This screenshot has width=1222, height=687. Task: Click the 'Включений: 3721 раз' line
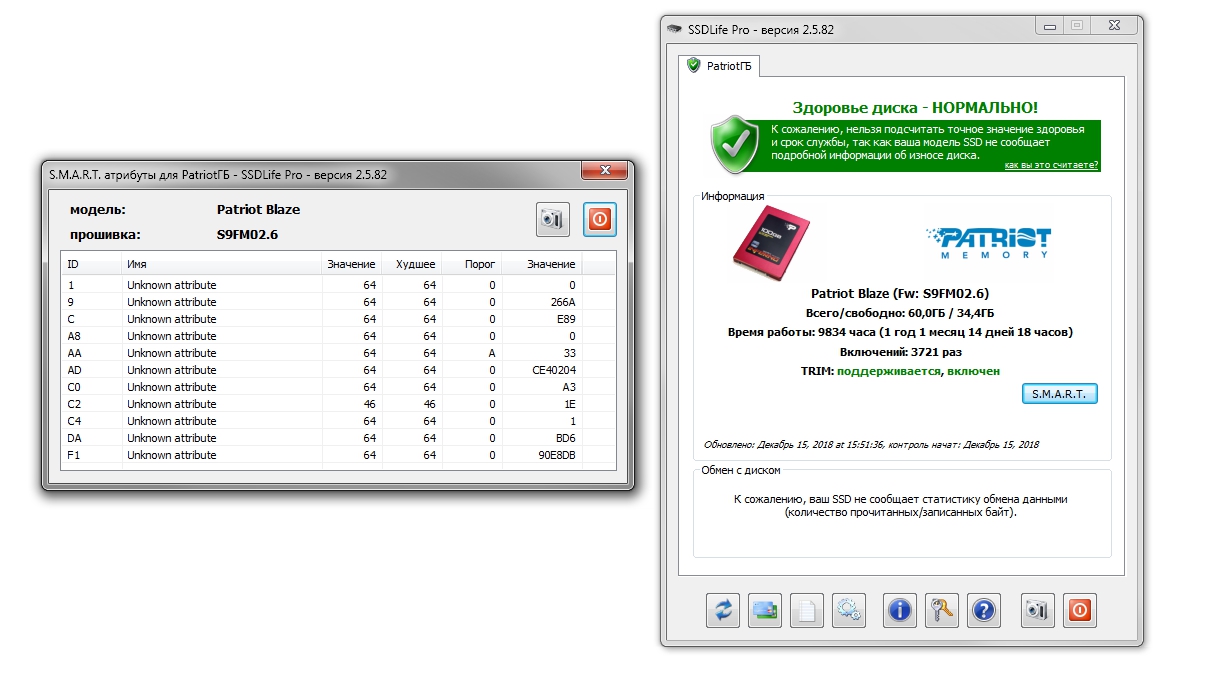click(x=901, y=351)
